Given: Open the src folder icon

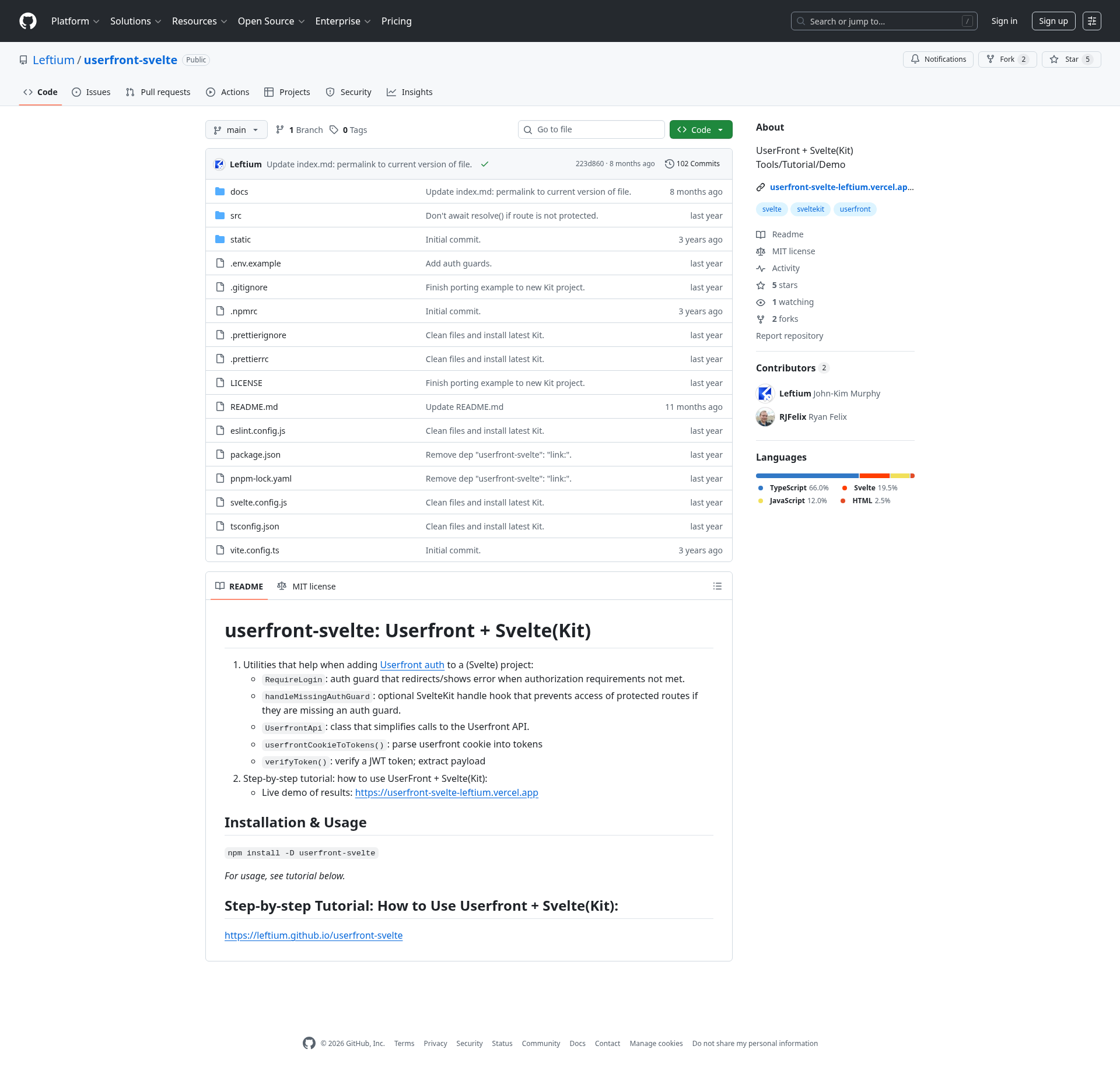Looking at the screenshot, I should tap(220, 215).
